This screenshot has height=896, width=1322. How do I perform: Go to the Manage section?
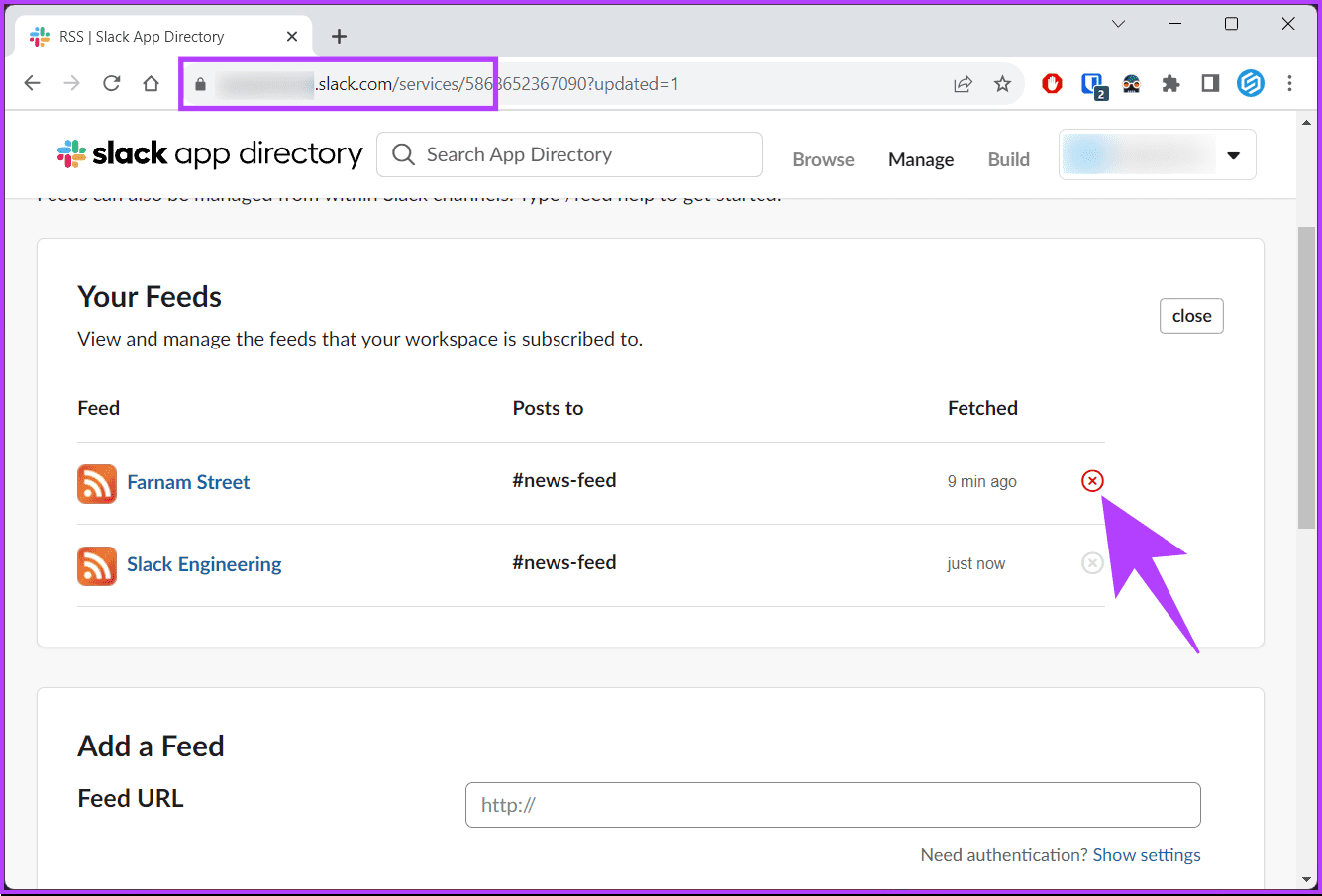pos(921,160)
